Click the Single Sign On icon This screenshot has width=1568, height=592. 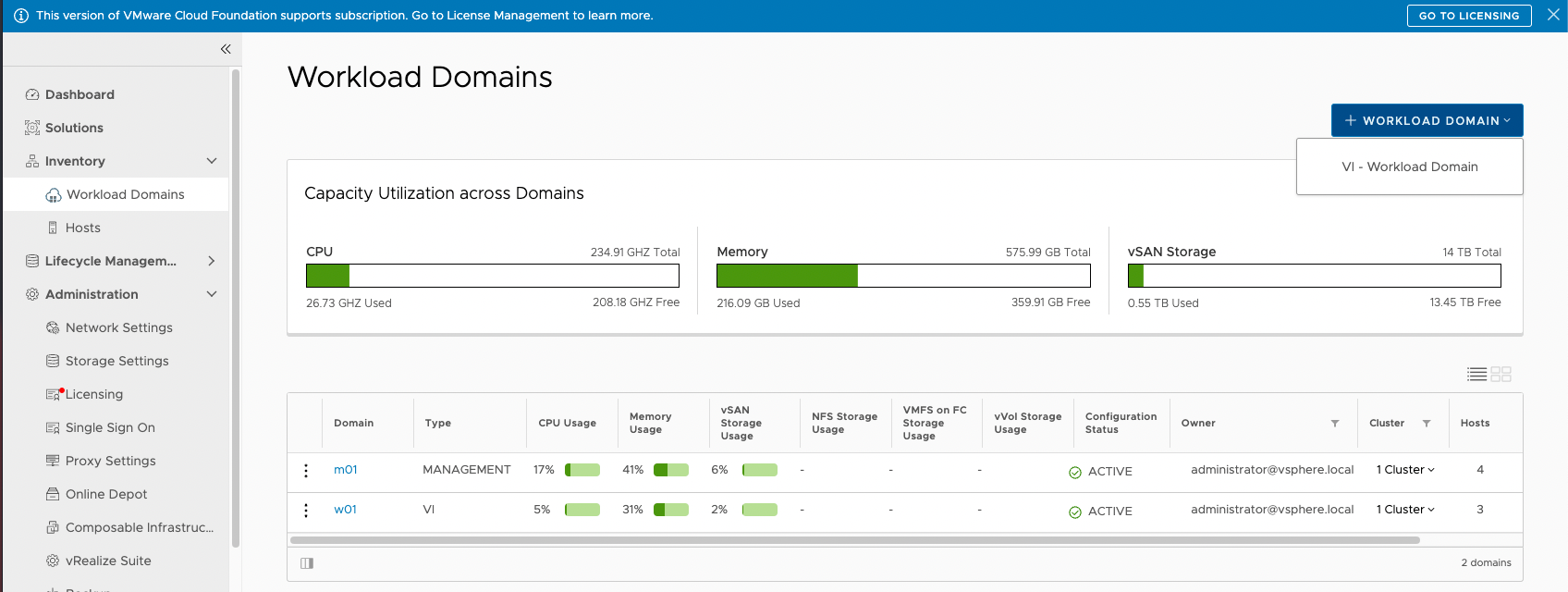pyautogui.click(x=53, y=427)
